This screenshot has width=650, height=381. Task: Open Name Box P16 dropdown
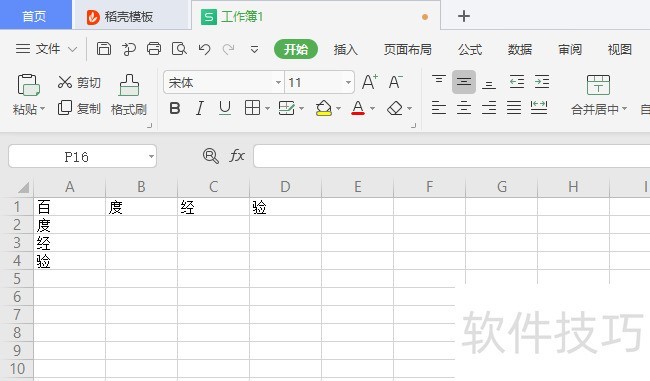(x=151, y=156)
